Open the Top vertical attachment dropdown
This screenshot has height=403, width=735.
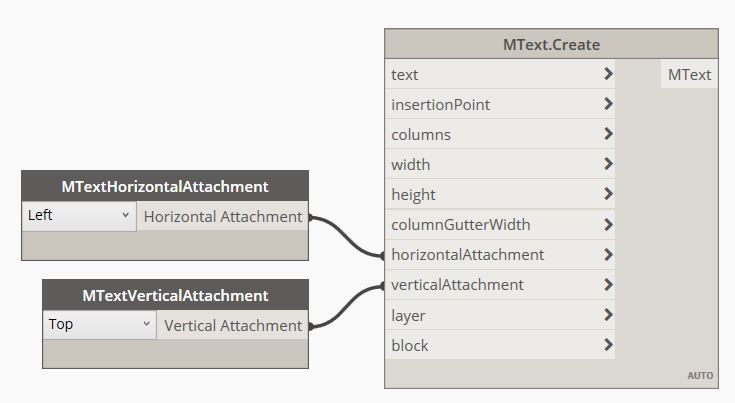click(99, 325)
